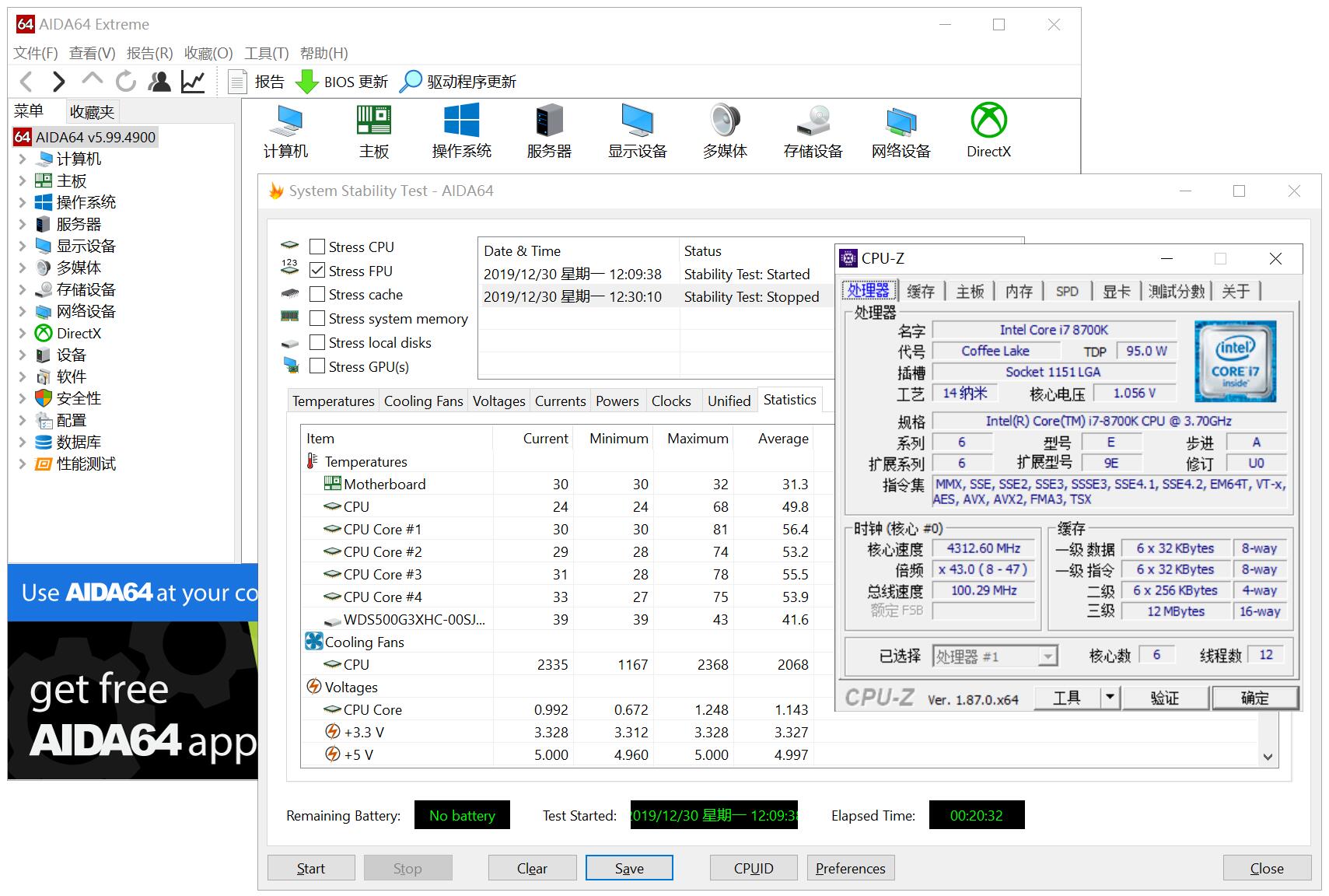
Task: Click the Close button in Stability Test
Action: pyautogui.click(x=1267, y=868)
